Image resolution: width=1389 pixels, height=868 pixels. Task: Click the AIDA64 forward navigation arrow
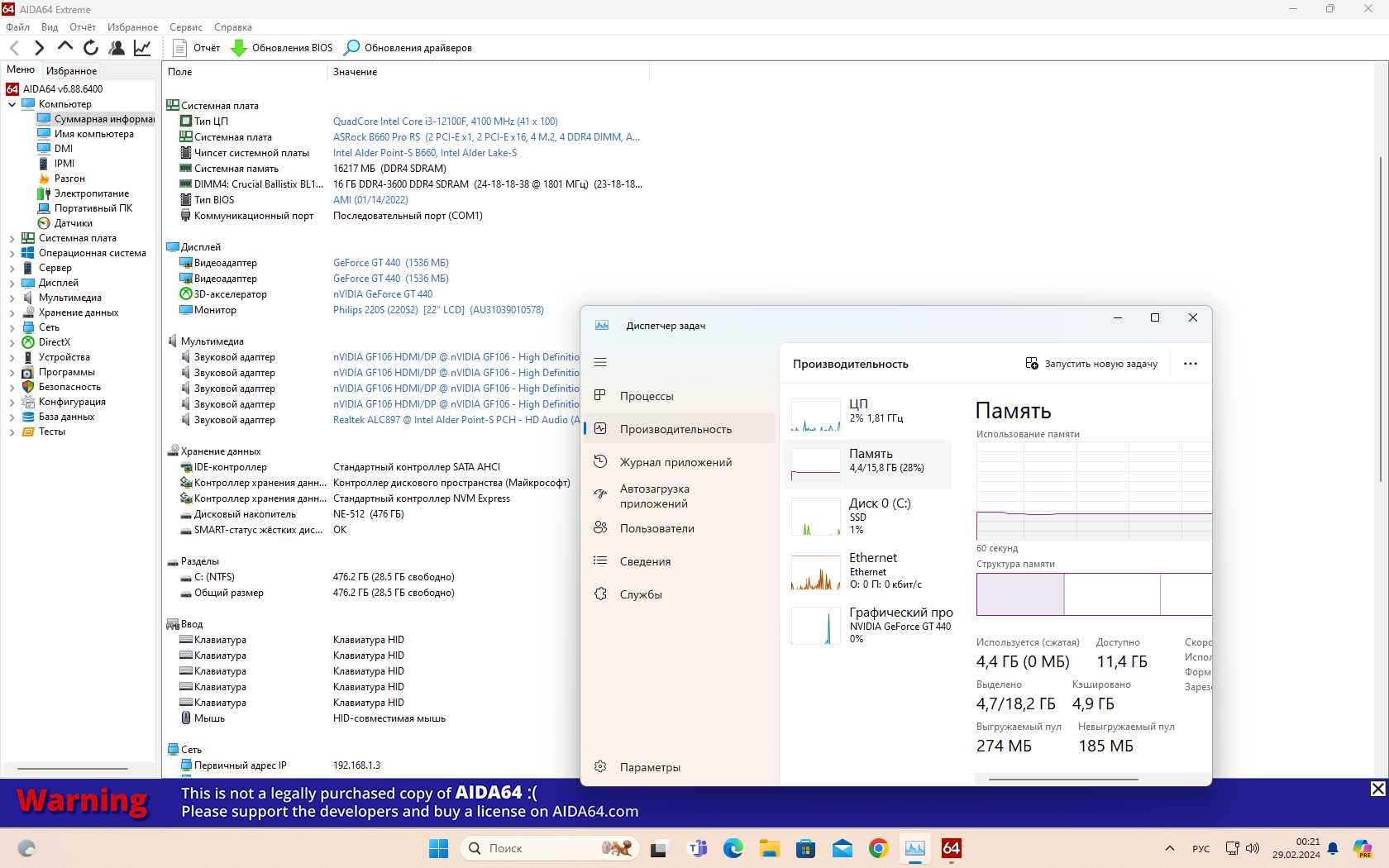pos(39,48)
